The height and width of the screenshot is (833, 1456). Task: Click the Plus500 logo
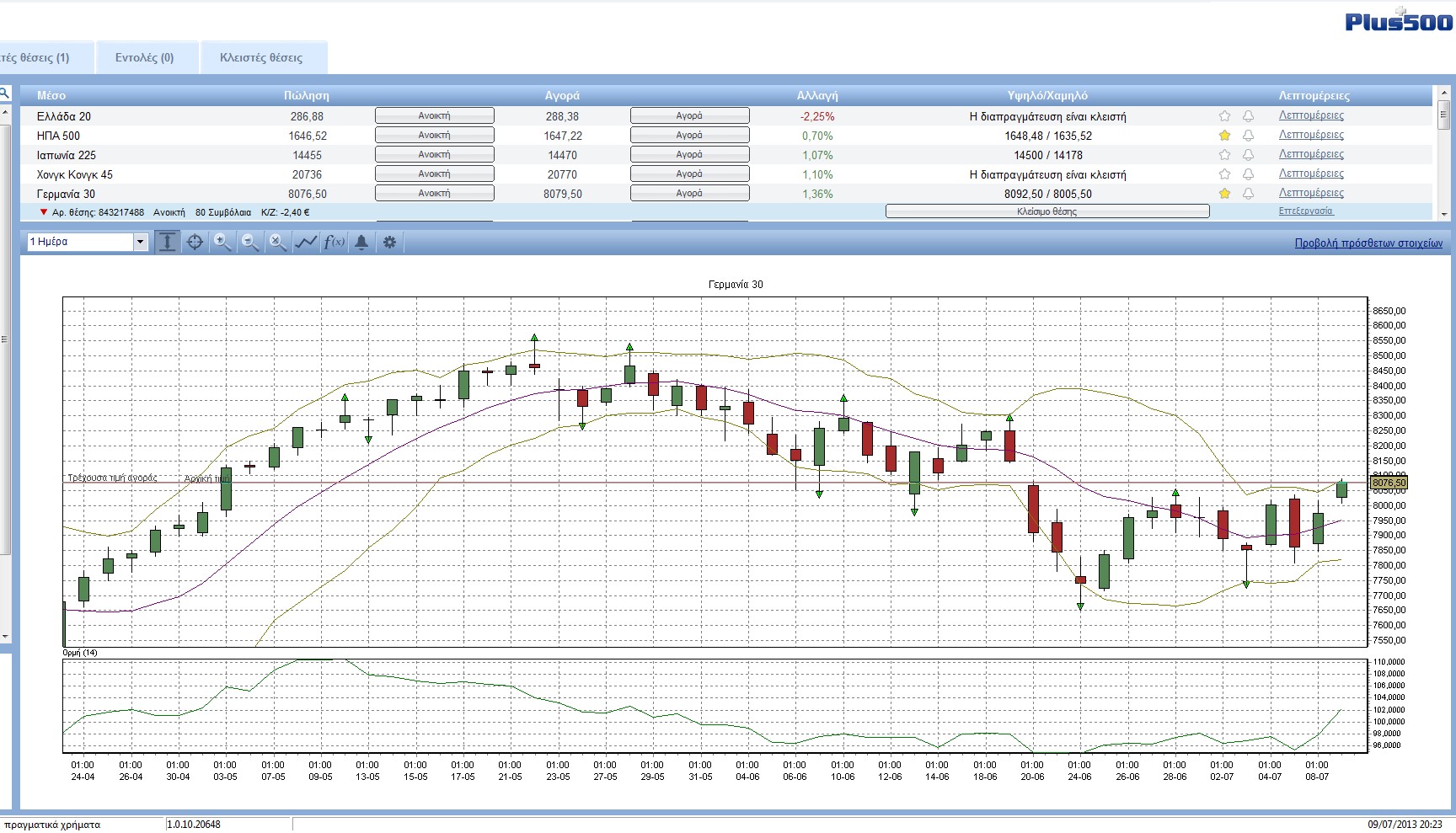pyautogui.click(x=1399, y=21)
